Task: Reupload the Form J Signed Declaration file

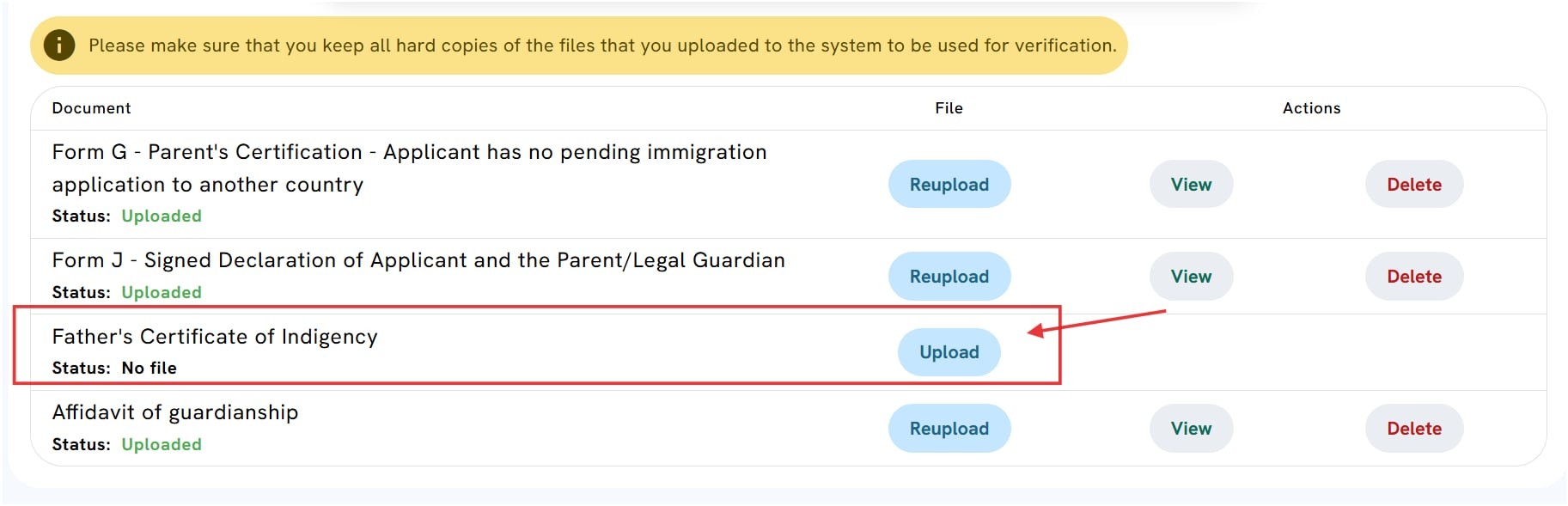Action: (949, 276)
